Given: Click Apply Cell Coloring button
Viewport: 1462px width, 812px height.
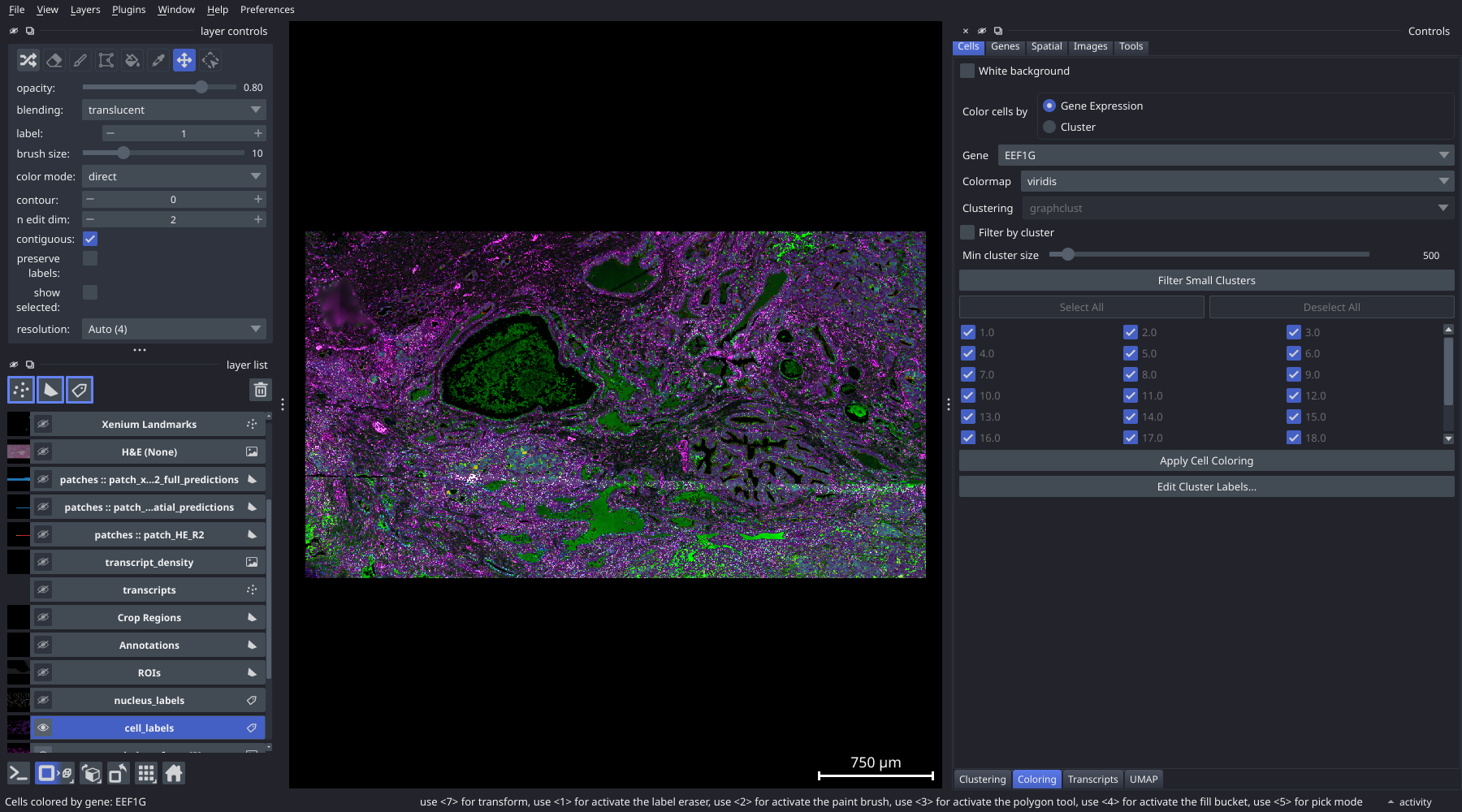Looking at the screenshot, I should click(1206, 461).
